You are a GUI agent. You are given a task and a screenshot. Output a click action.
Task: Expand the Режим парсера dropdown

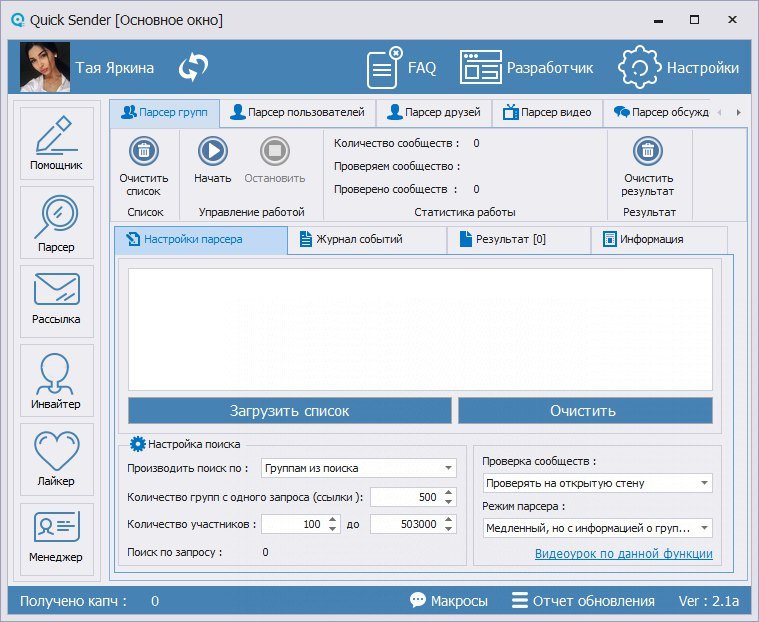(x=705, y=528)
